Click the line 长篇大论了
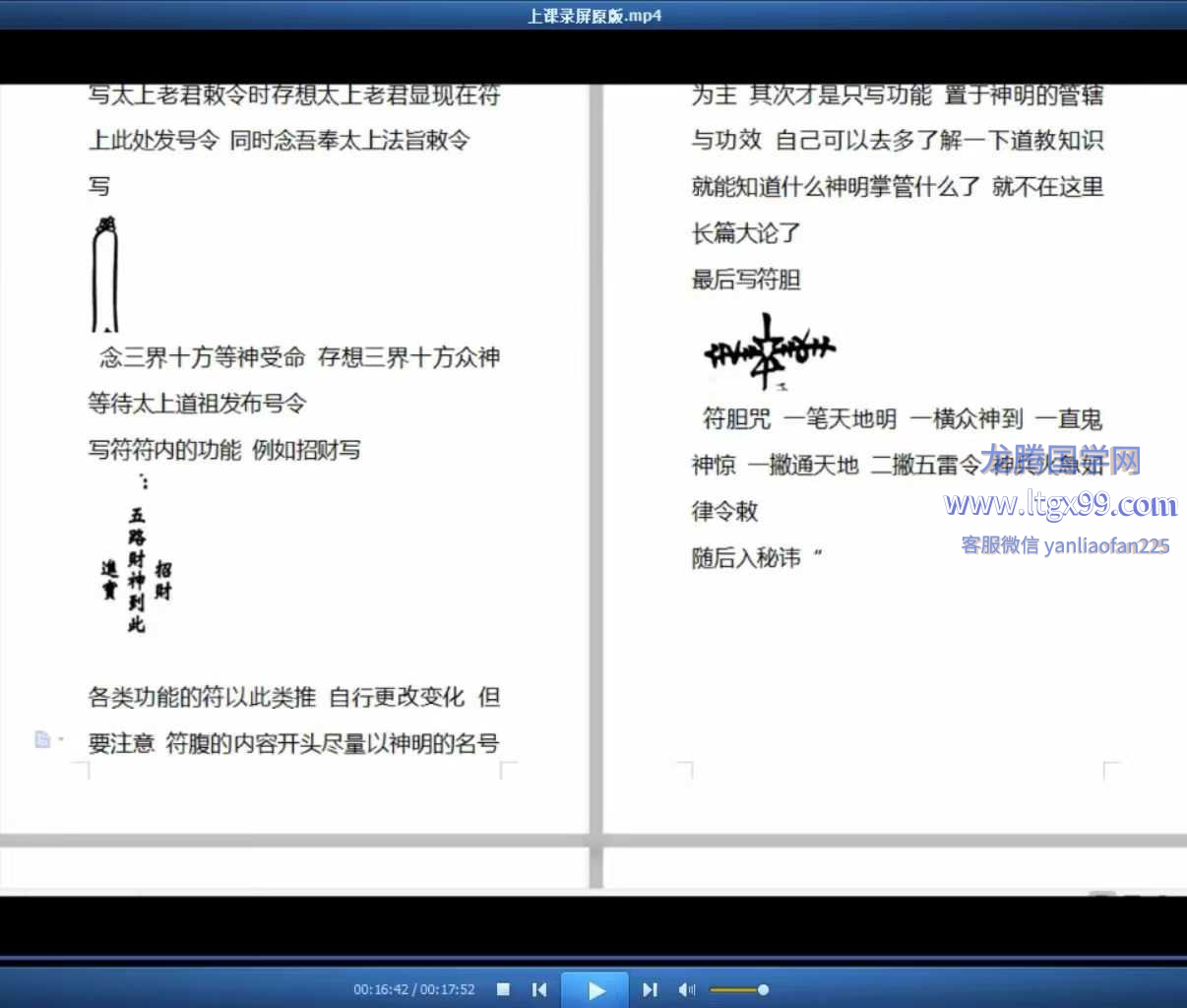1187x1008 pixels. (x=746, y=233)
